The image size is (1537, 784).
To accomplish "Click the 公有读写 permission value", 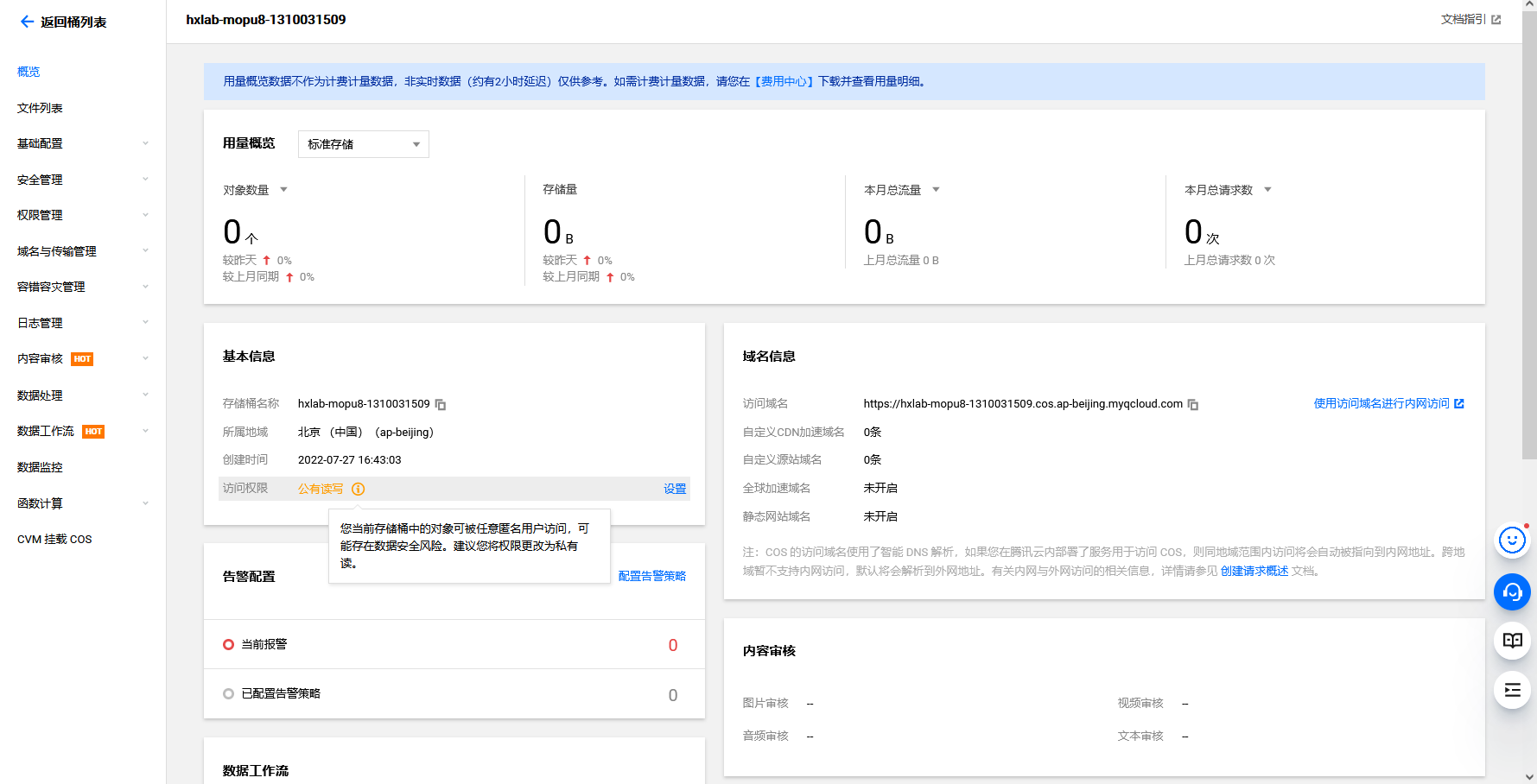I will (x=321, y=489).
